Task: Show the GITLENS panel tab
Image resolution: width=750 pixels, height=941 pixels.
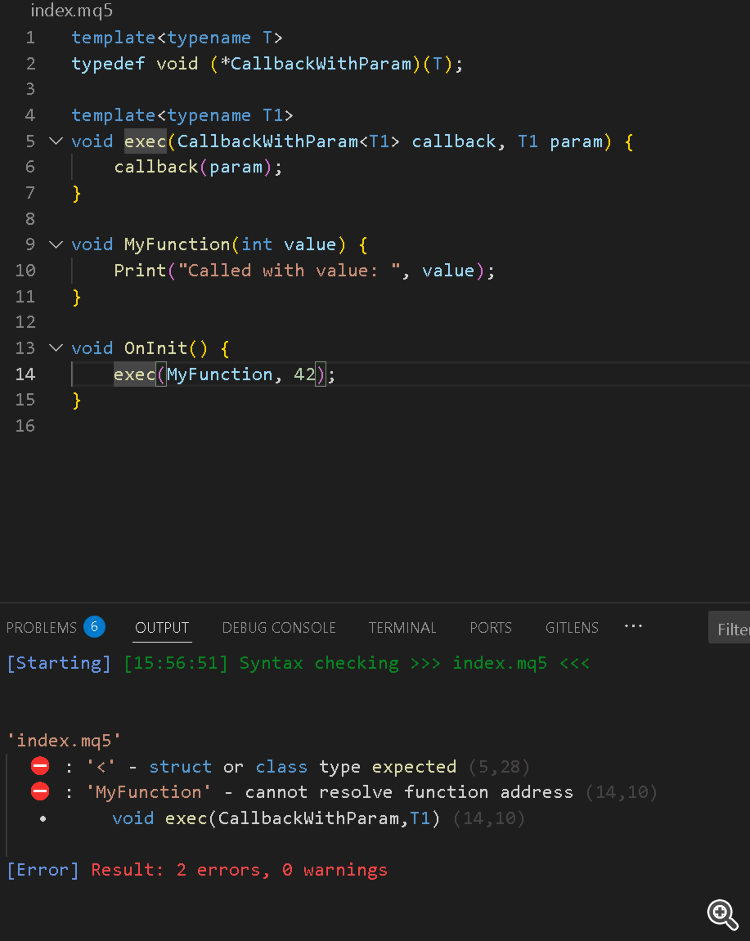Action: [572, 628]
